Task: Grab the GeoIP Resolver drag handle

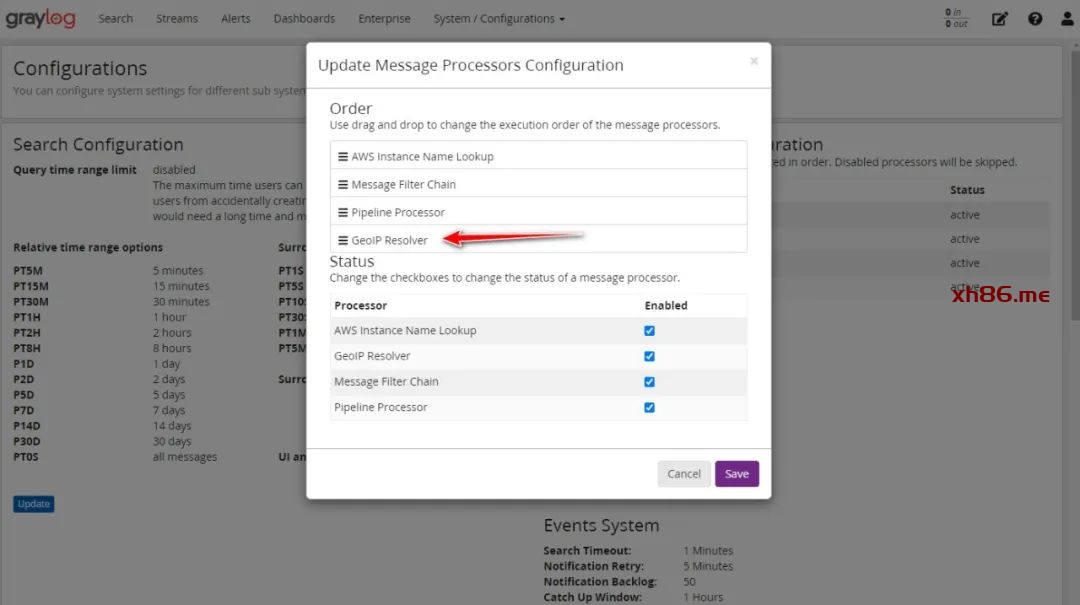Action: pos(343,241)
